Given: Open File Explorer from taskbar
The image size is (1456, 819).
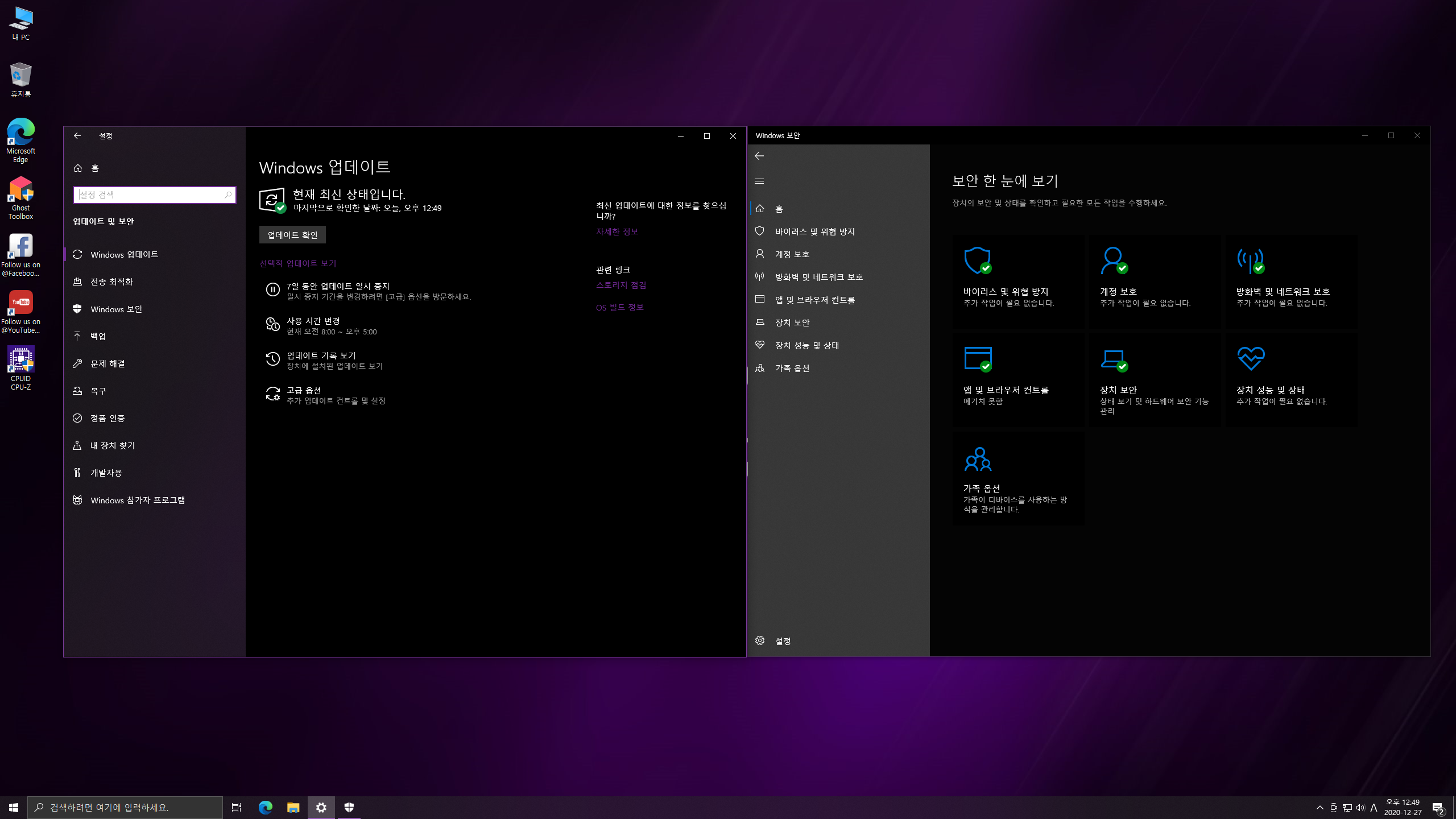Looking at the screenshot, I should (293, 808).
